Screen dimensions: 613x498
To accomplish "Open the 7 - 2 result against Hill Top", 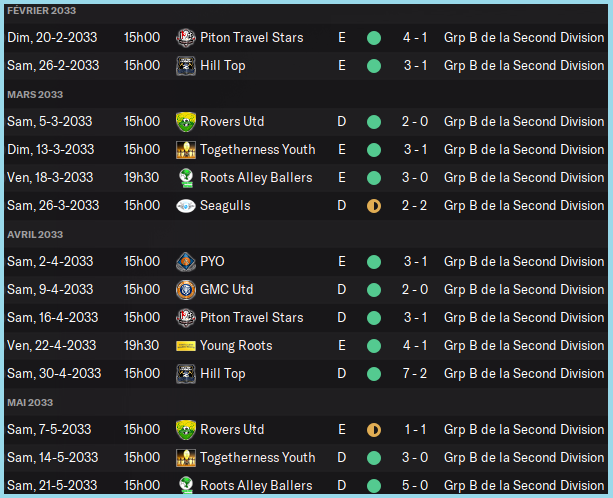I will (x=416, y=374).
